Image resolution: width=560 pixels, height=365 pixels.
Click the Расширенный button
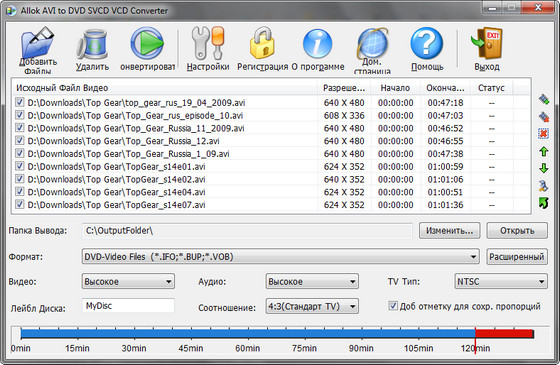[x=517, y=257]
